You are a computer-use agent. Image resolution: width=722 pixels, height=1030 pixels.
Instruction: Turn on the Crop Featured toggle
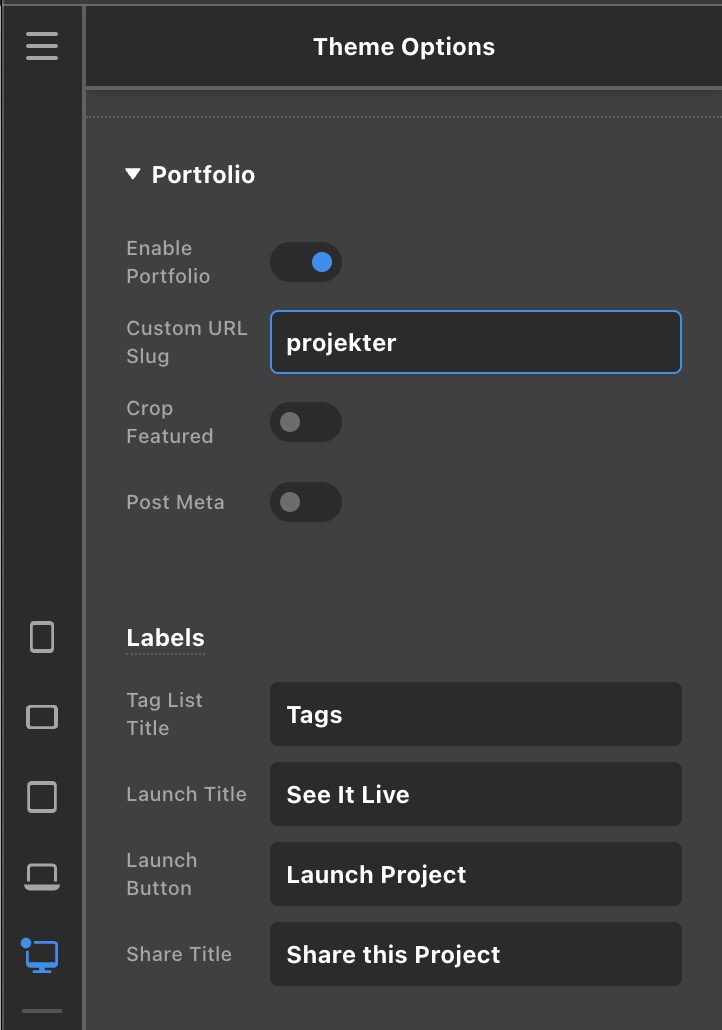click(x=306, y=422)
